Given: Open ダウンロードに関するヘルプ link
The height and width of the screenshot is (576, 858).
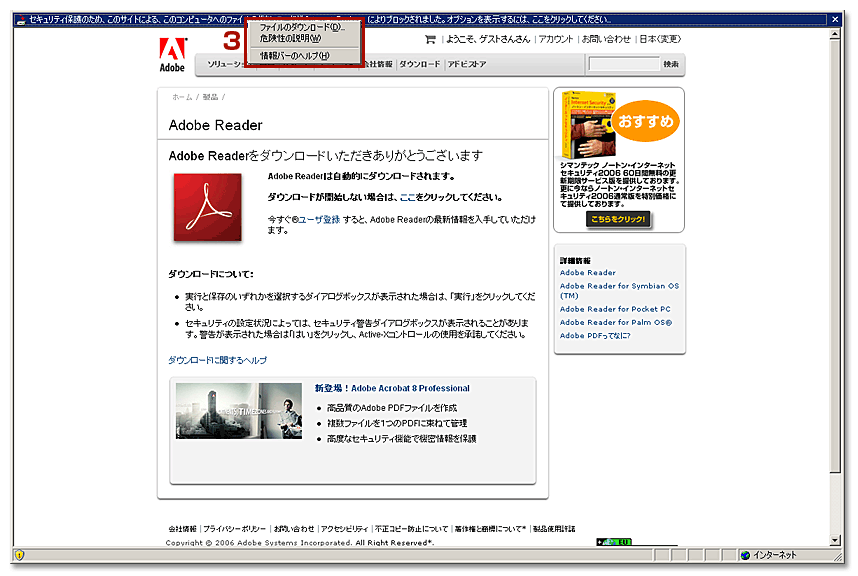Looking at the screenshot, I should tap(217, 360).
